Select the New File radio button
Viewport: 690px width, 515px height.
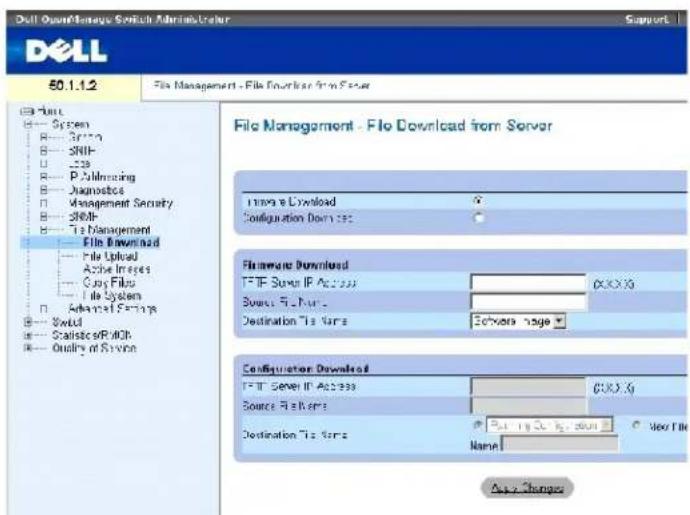pos(636,425)
